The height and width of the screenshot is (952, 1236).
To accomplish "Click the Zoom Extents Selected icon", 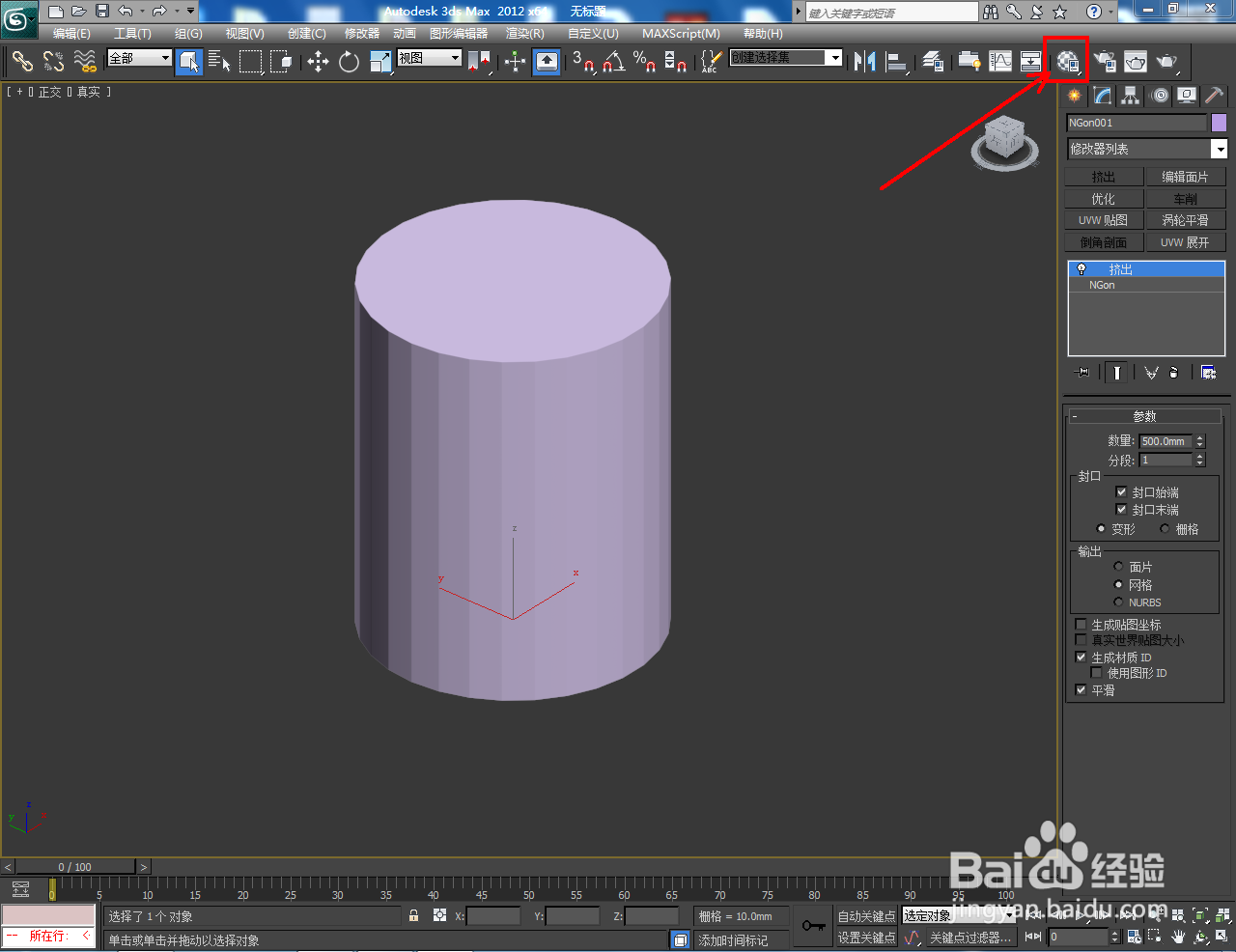I will pos(1200,915).
